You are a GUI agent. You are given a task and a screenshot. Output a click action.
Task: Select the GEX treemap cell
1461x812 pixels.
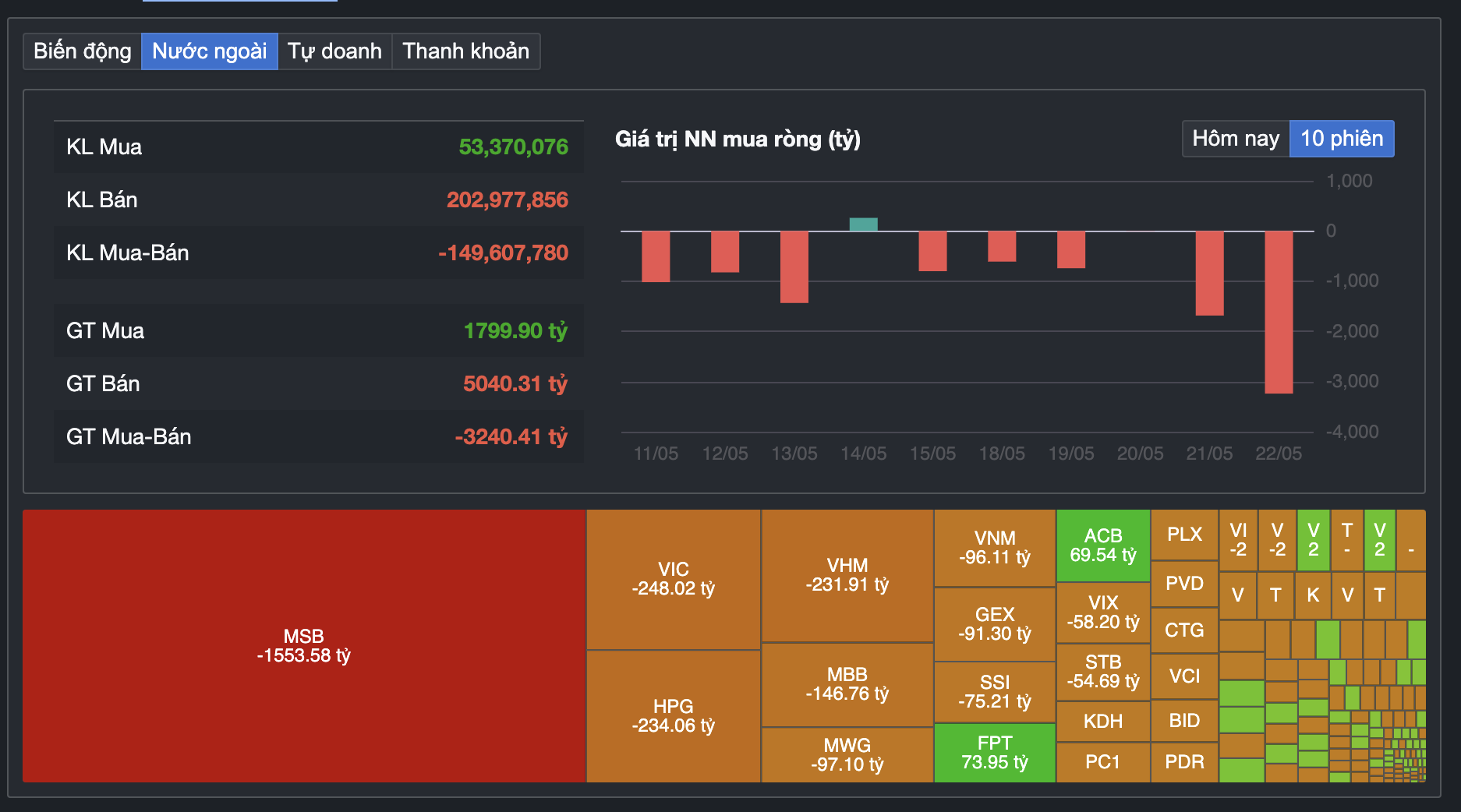click(x=995, y=624)
